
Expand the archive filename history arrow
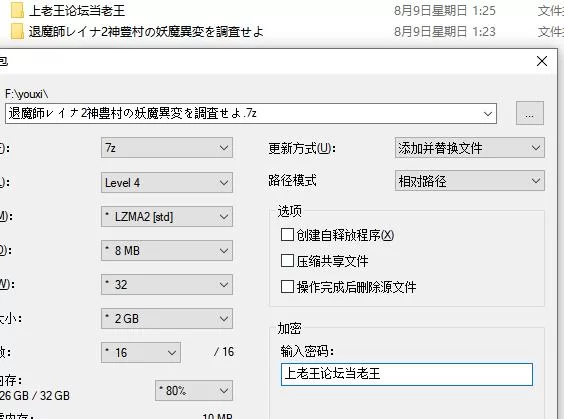coord(488,114)
